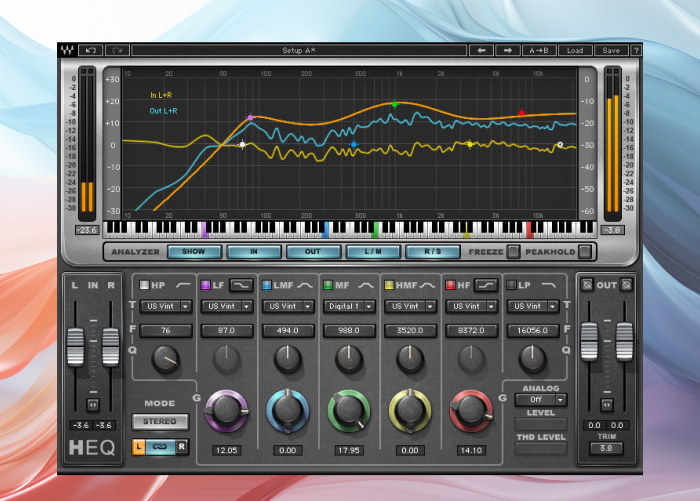Viewport: 700px width, 501px height.
Task: Open the MF band Digital 1 type dropdown
Action: (x=348, y=306)
